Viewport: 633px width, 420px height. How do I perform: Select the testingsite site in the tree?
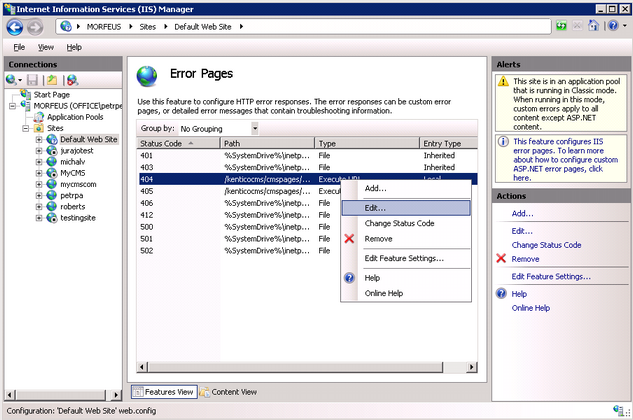(x=78, y=218)
